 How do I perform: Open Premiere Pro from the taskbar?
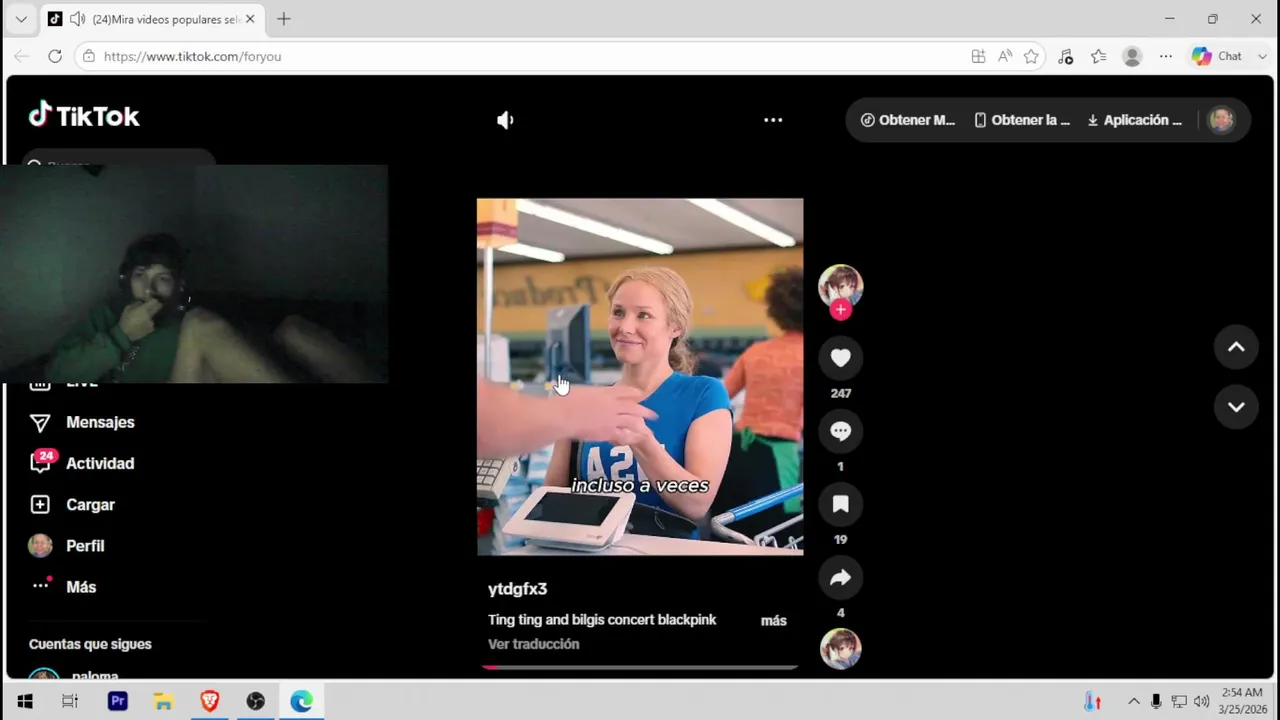117,702
